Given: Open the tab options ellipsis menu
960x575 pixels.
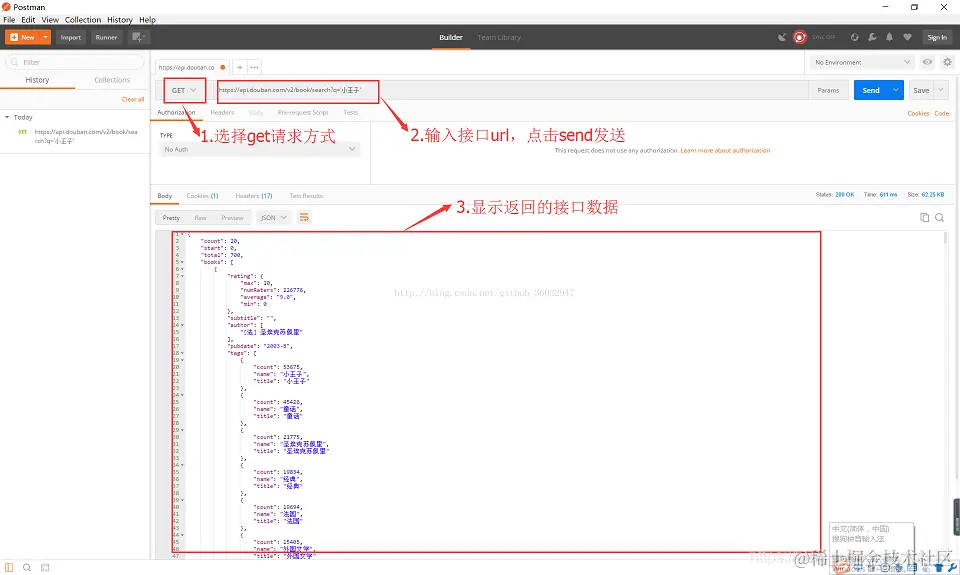Looking at the screenshot, I should pyautogui.click(x=255, y=67).
